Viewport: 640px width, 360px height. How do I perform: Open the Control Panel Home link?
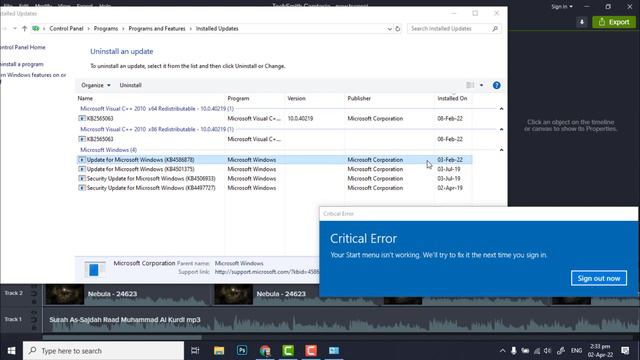(x=23, y=47)
